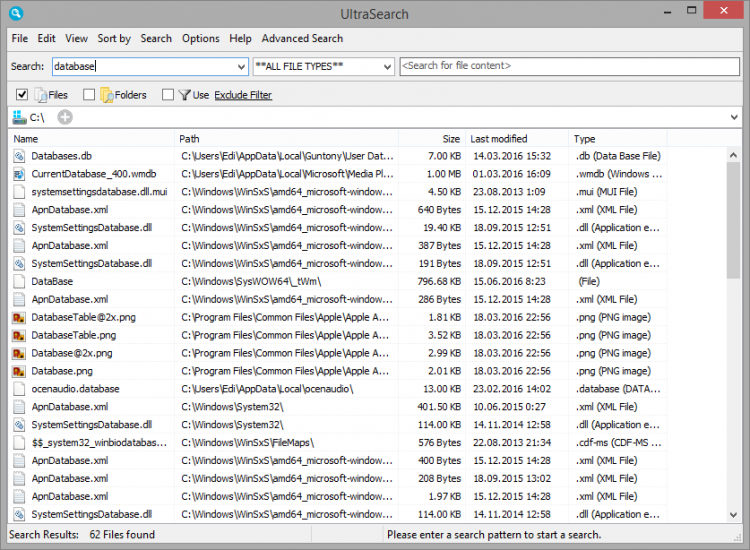Click icon of ApnDatabase.xml 208 Bytes row
The width and height of the screenshot is (750, 550).
(x=19, y=479)
